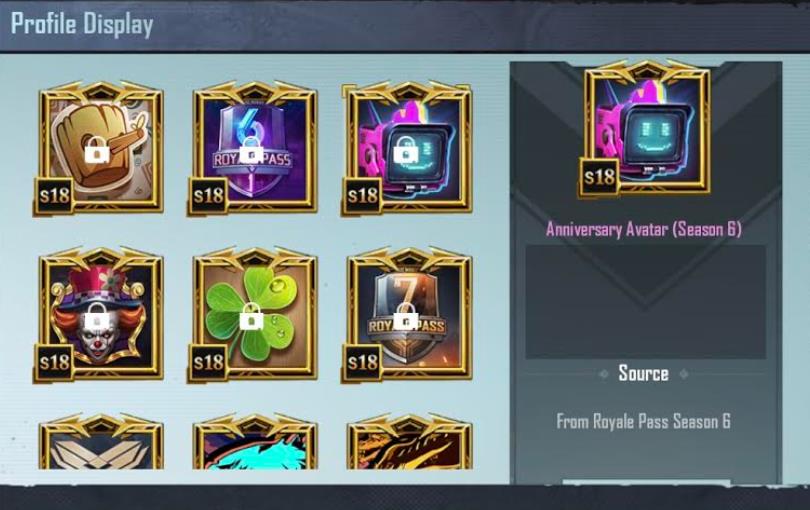Image resolution: width=810 pixels, height=510 pixels.
Task: Click the large avatar preview in side panel
Action: (647, 128)
